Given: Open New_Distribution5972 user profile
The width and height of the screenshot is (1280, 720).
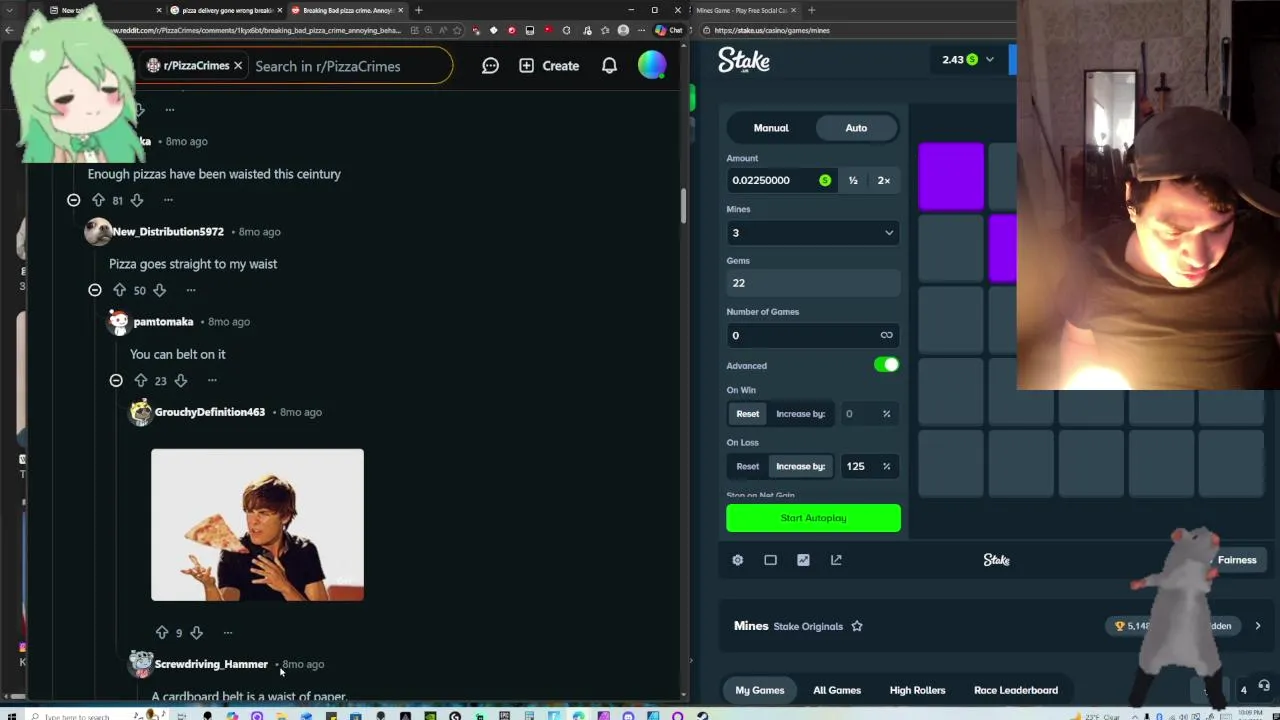Looking at the screenshot, I should 168,231.
